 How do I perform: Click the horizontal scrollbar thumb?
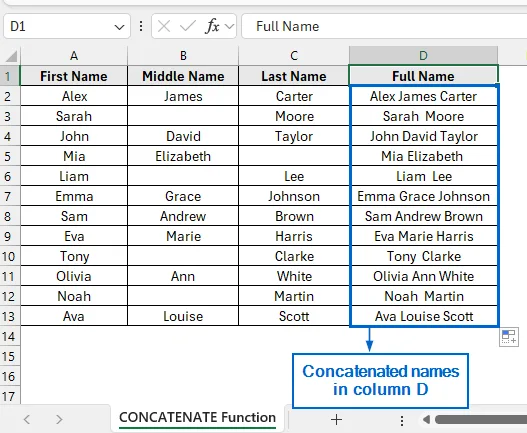tap(481, 419)
